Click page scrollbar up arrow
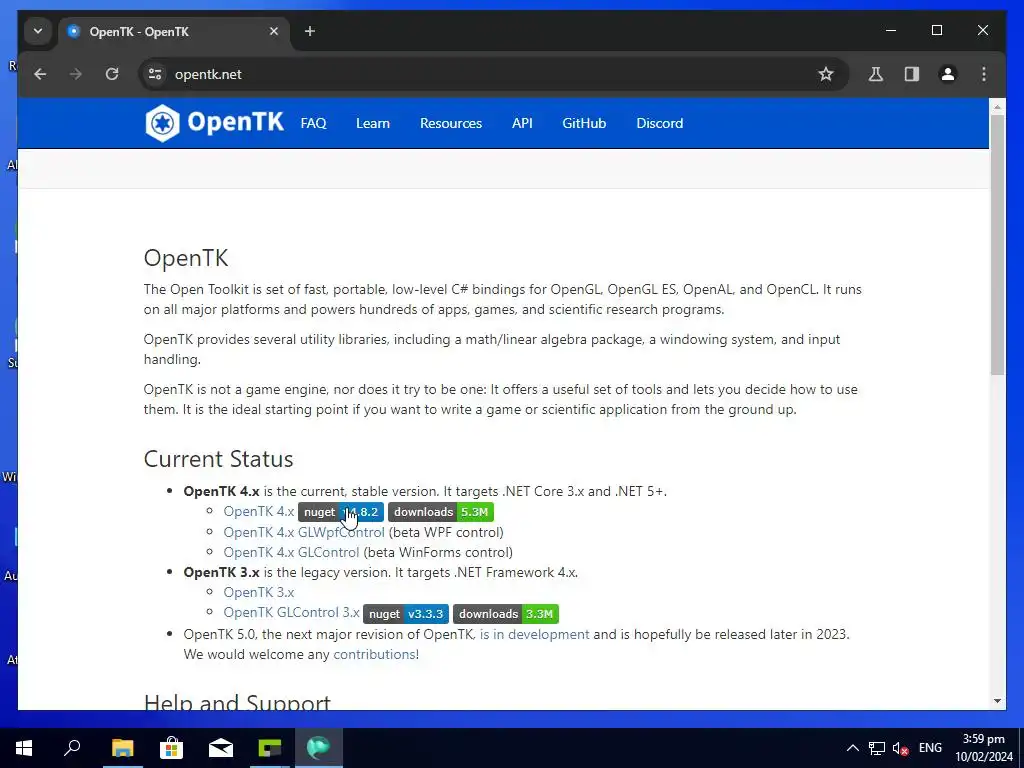 click(x=997, y=106)
